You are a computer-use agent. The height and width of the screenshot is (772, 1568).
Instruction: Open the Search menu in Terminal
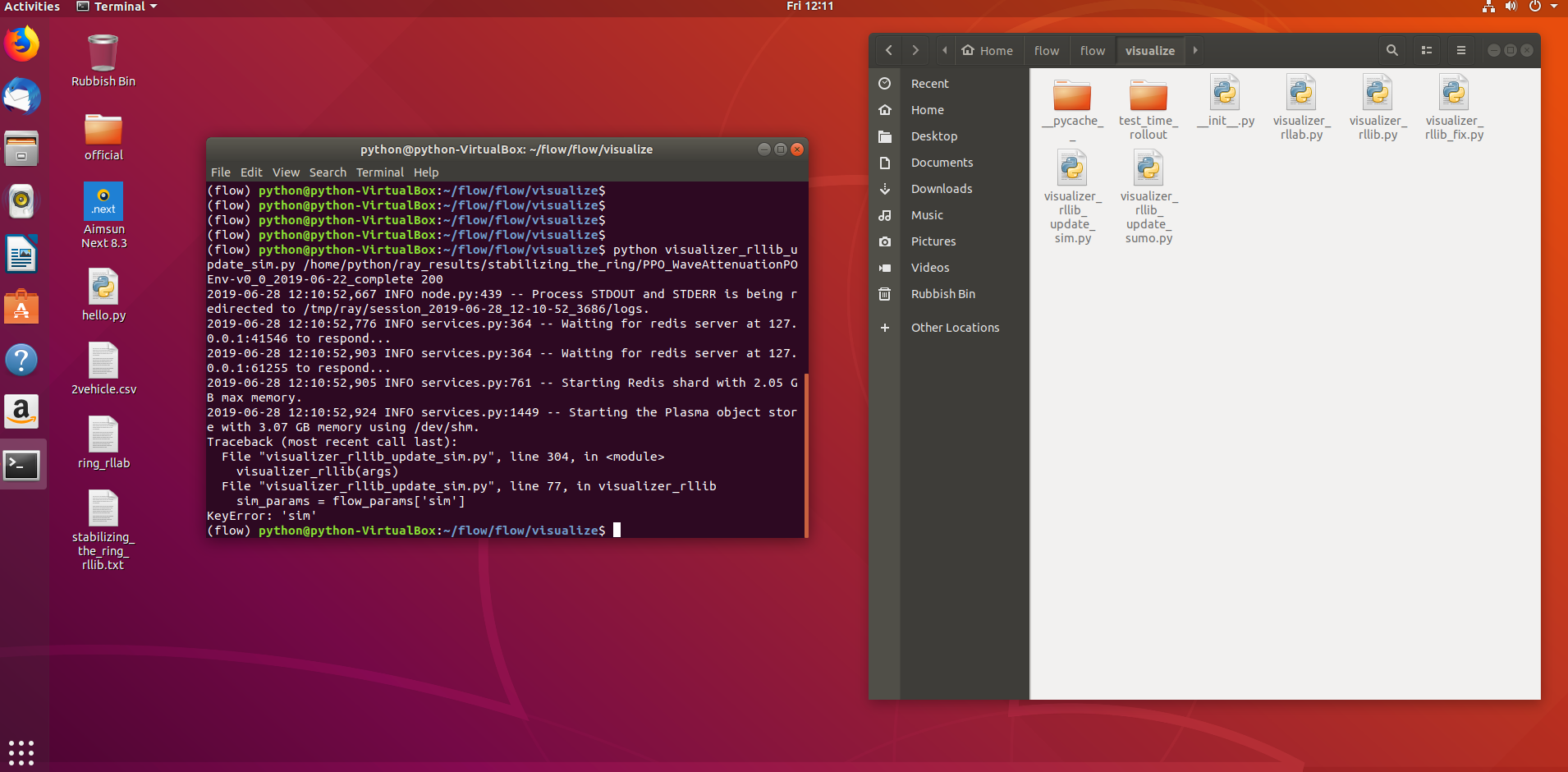(x=328, y=172)
